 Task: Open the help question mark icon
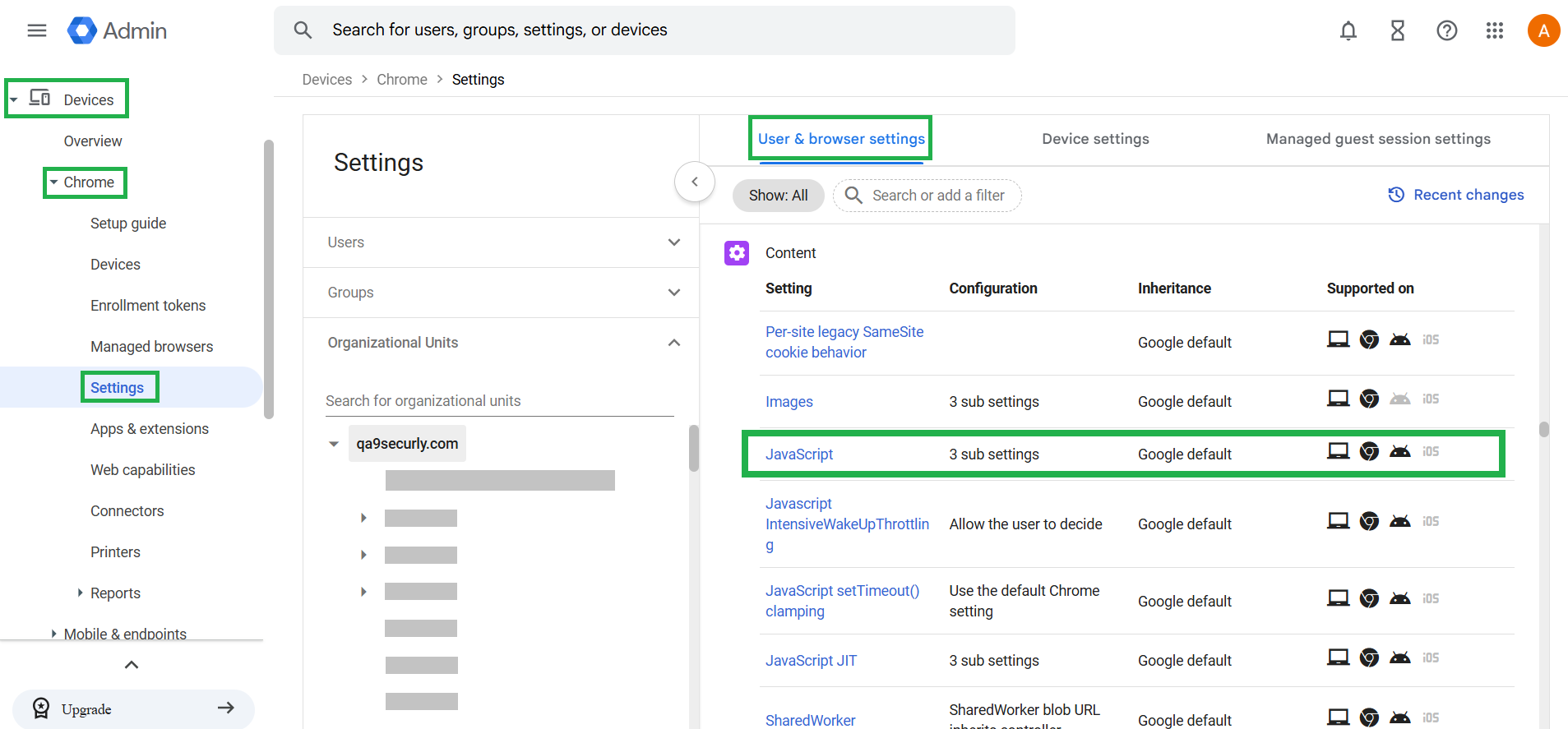click(1446, 30)
